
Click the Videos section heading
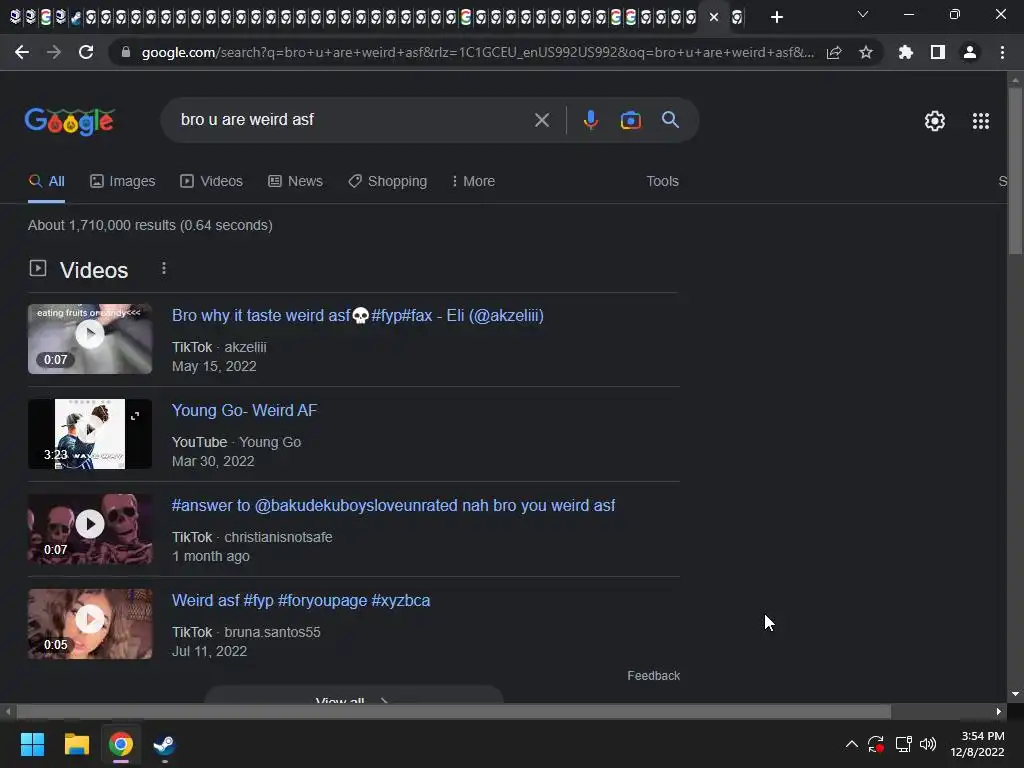94,270
